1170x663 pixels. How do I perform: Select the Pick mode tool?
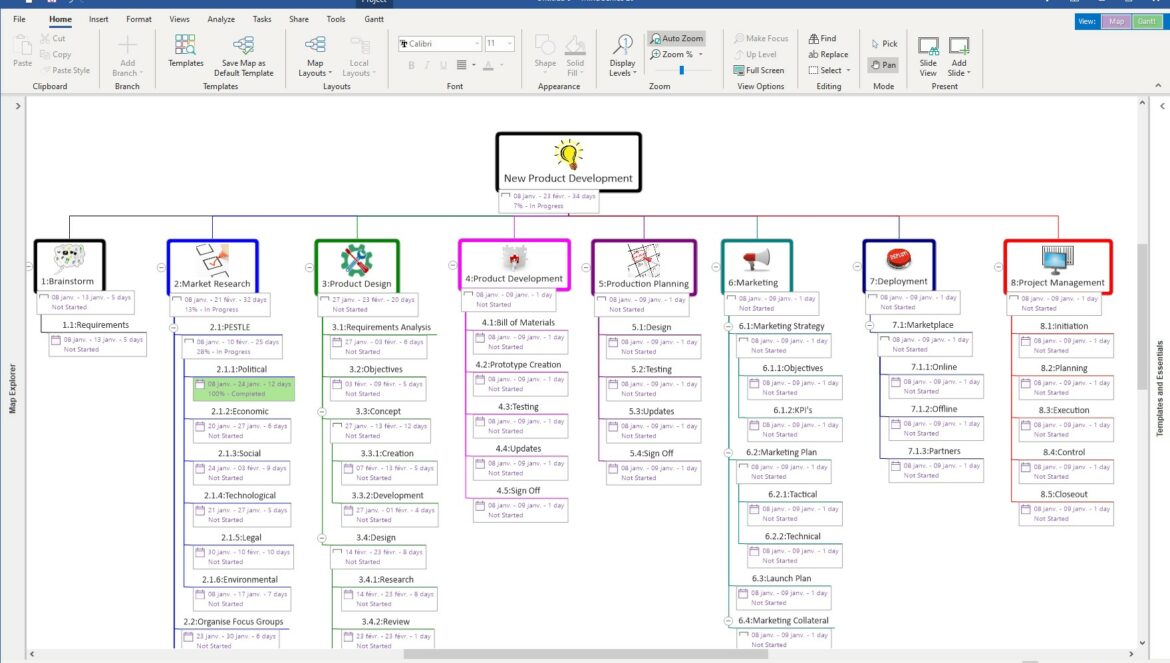884,44
